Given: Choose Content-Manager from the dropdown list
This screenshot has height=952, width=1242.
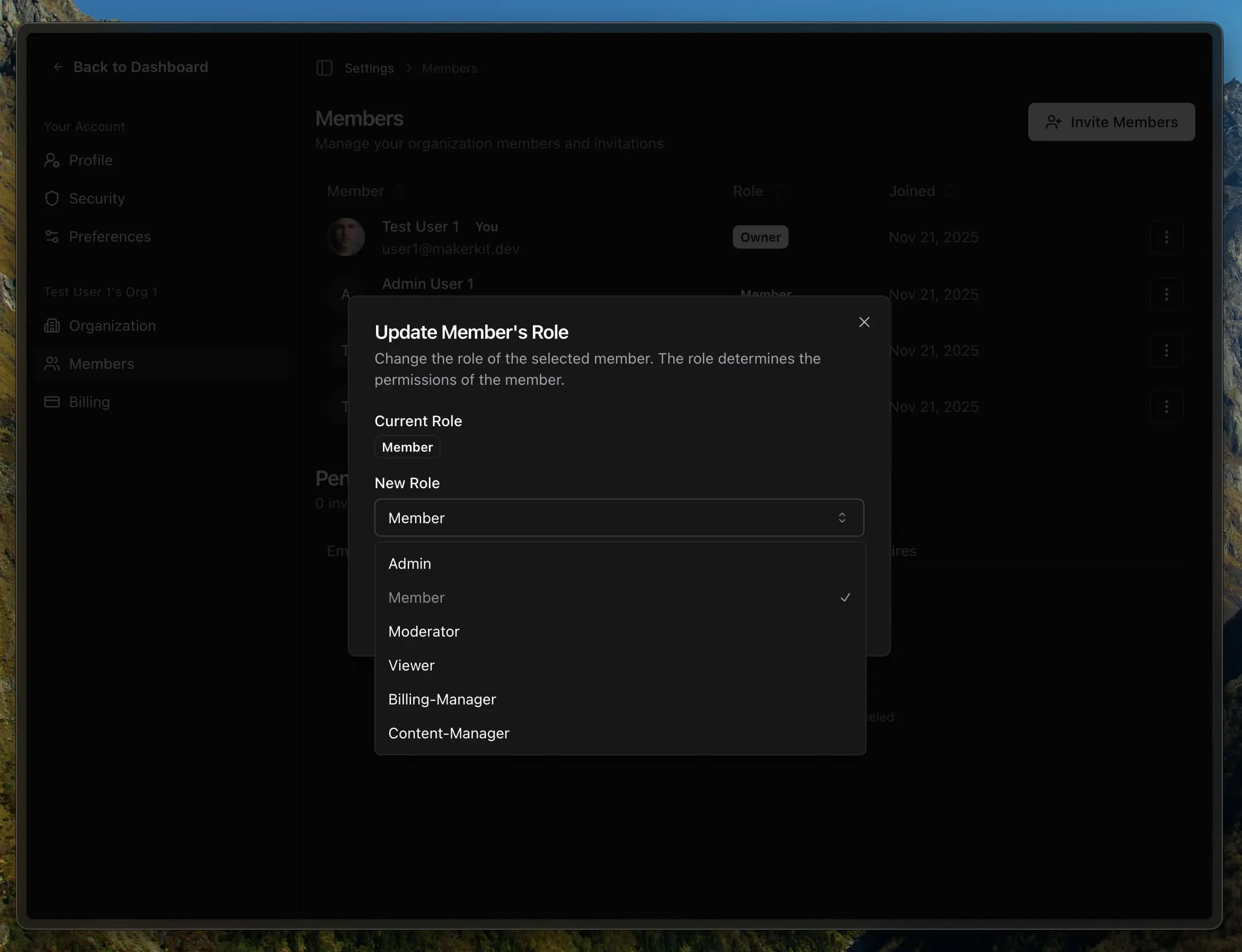Looking at the screenshot, I should pyautogui.click(x=449, y=733).
